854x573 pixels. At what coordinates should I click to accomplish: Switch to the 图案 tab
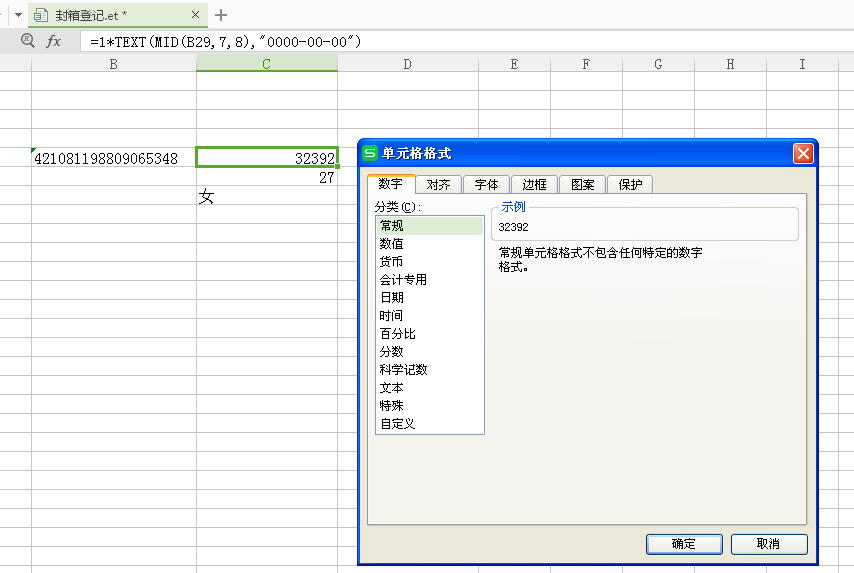tap(582, 185)
